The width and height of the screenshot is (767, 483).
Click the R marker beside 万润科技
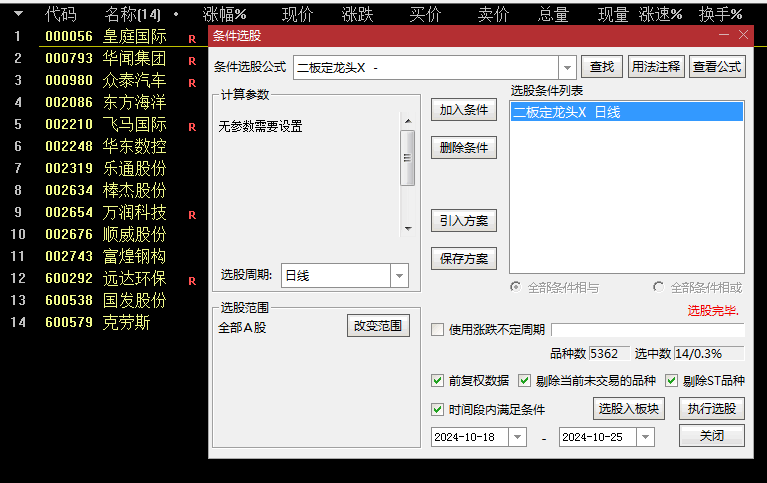[x=192, y=215]
